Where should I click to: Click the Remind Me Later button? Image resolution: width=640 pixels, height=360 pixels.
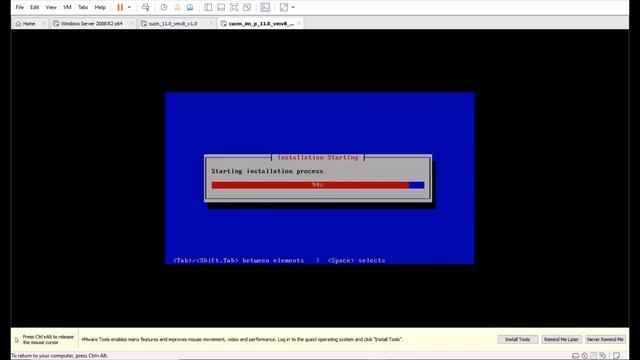pyautogui.click(x=561, y=339)
